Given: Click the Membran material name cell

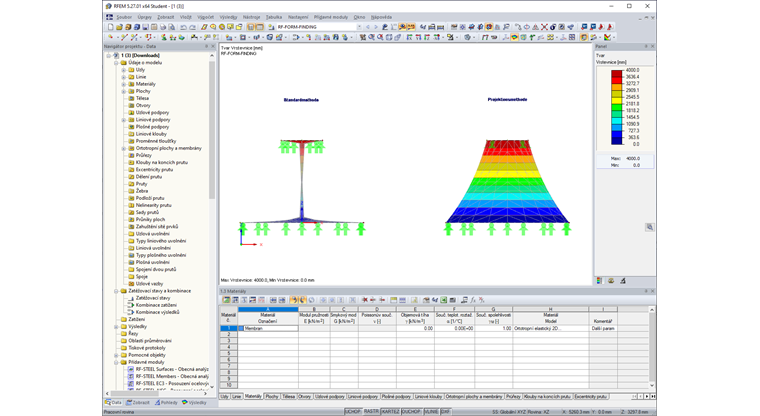Looking at the screenshot, I should [268, 328].
